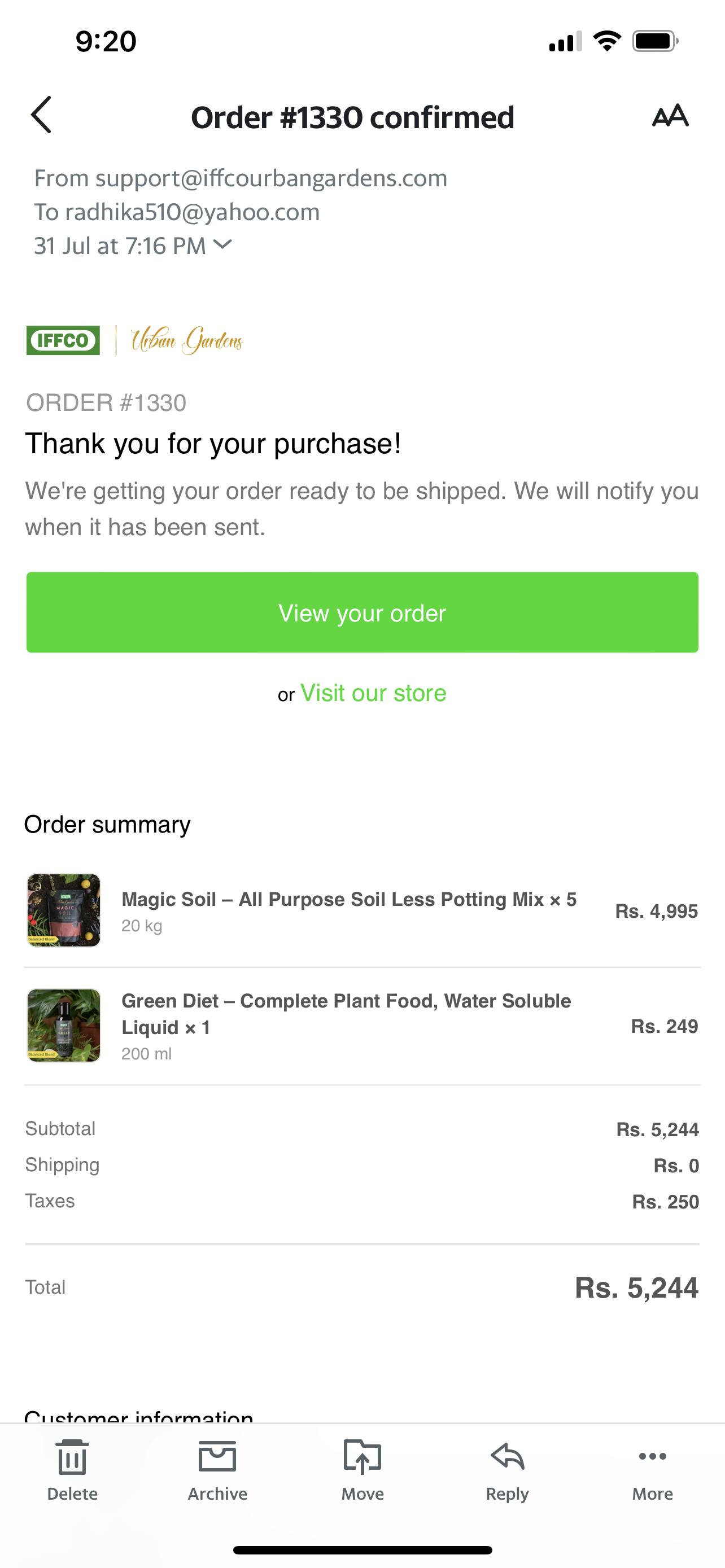
Task: Tap the Magic Soil product thumbnail
Action: pos(63,910)
